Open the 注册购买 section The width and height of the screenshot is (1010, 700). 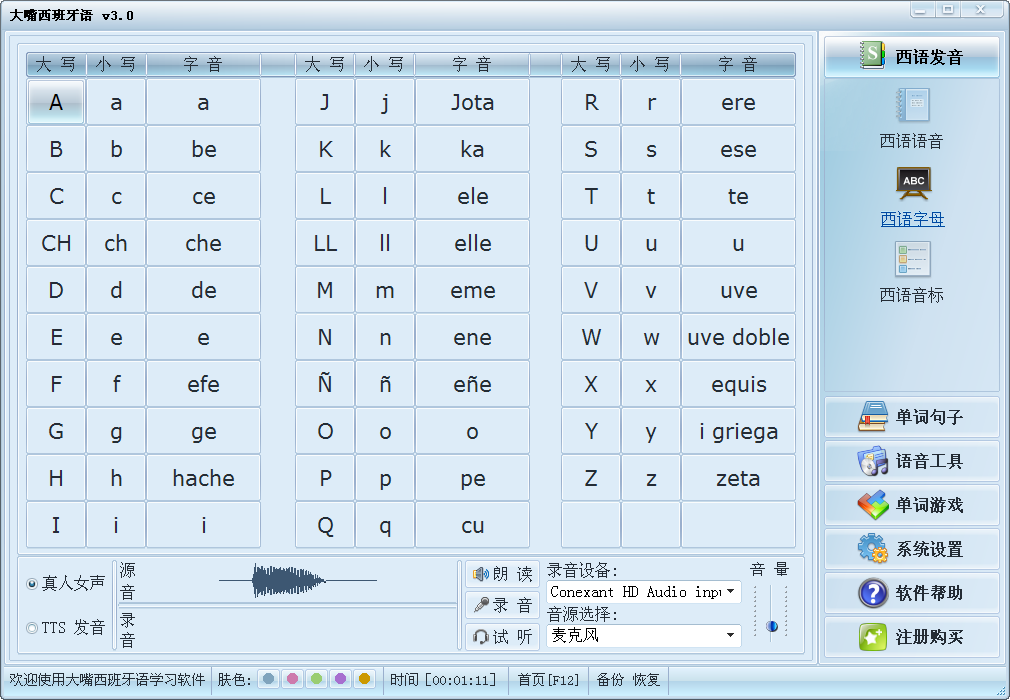(912, 637)
